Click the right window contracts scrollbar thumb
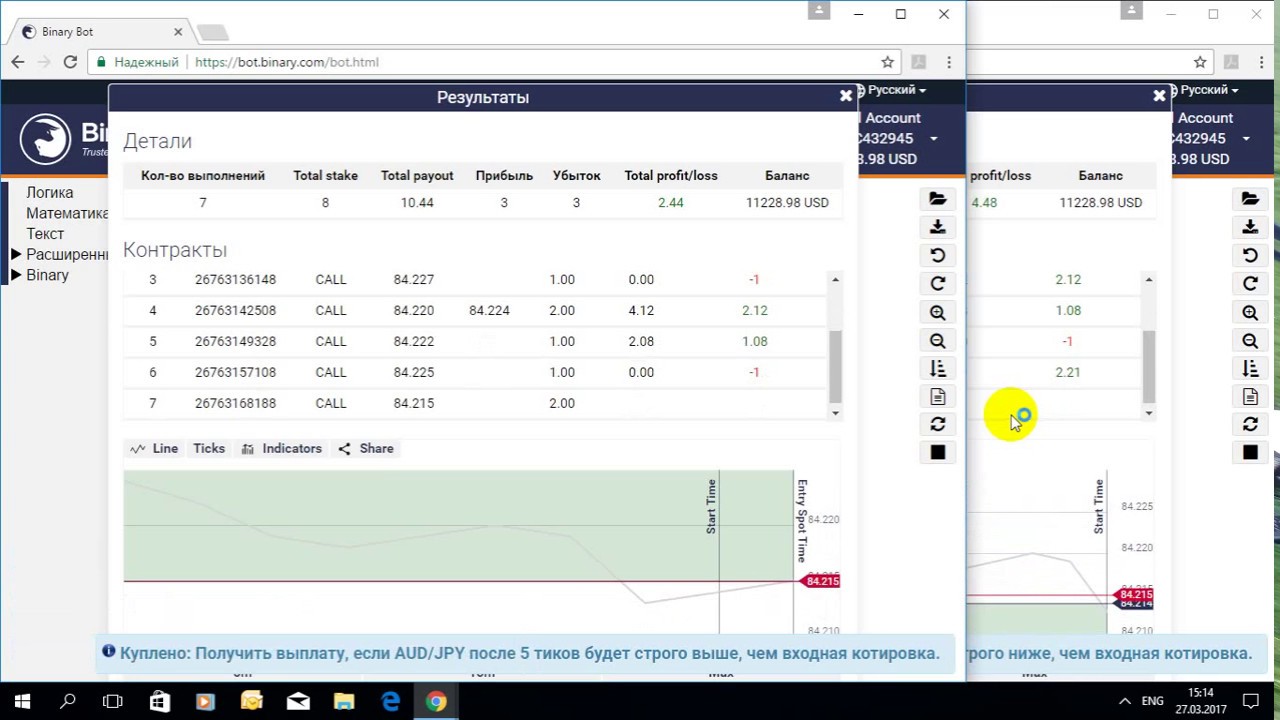The width and height of the screenshot is (1280, 720). (x=1148, y=366)
